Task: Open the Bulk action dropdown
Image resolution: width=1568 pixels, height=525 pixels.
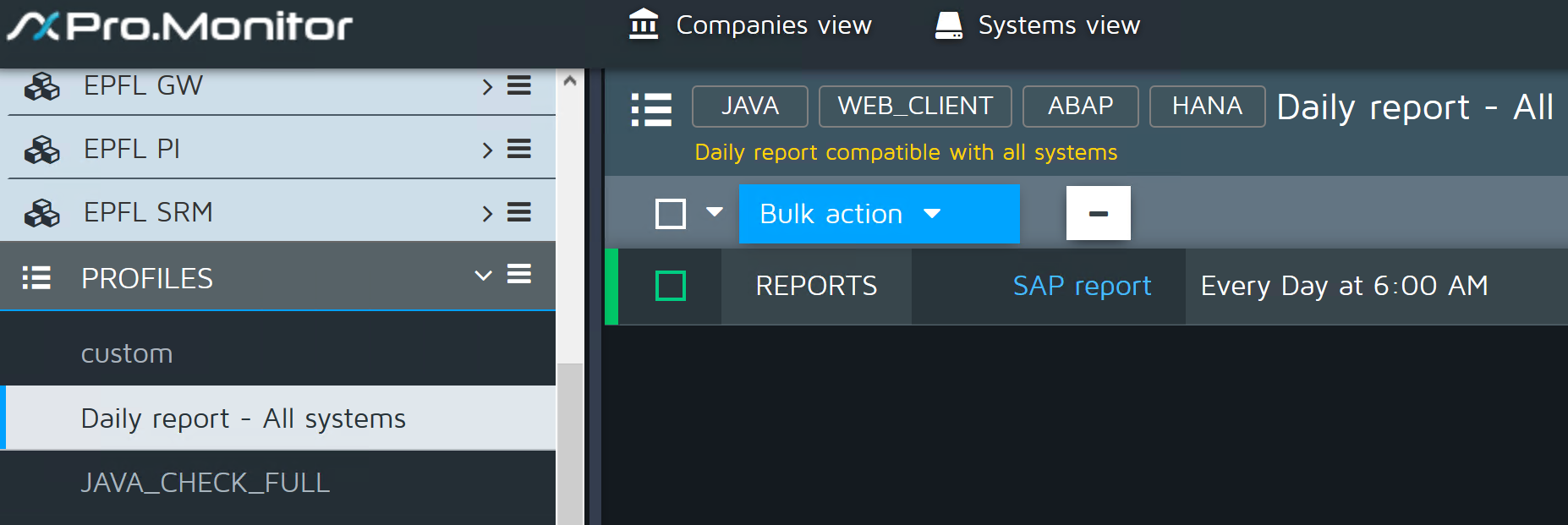Action: click(878, 214)
